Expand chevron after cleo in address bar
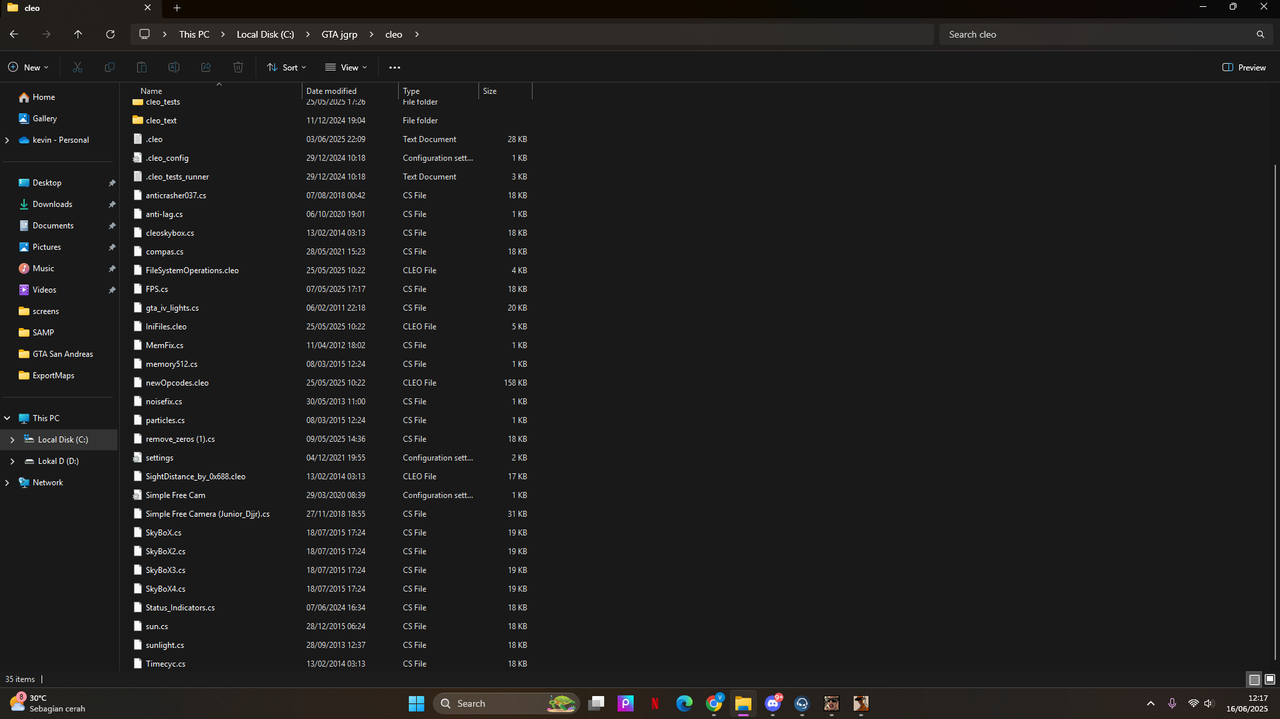 pyautogui.click(x=416, y=34)
